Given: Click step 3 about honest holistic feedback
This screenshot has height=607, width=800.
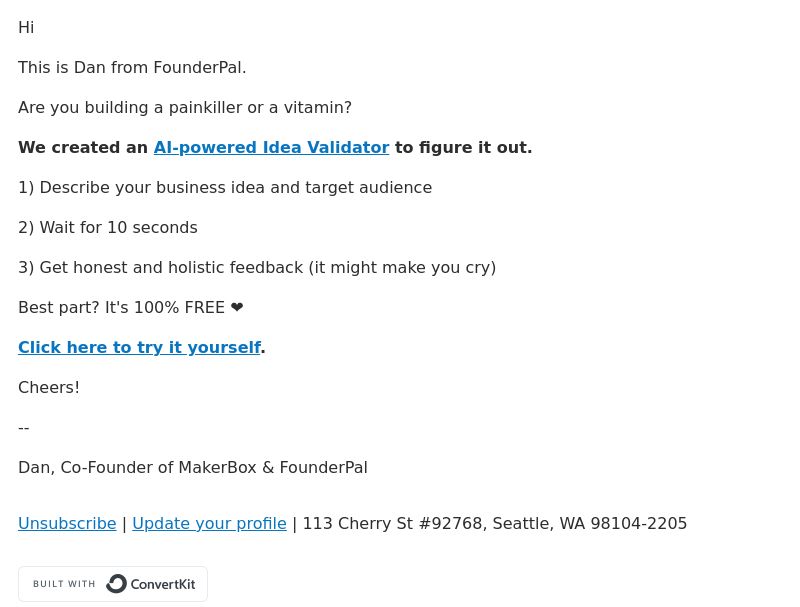Looking at the screenshot, I should coord(257,268).
